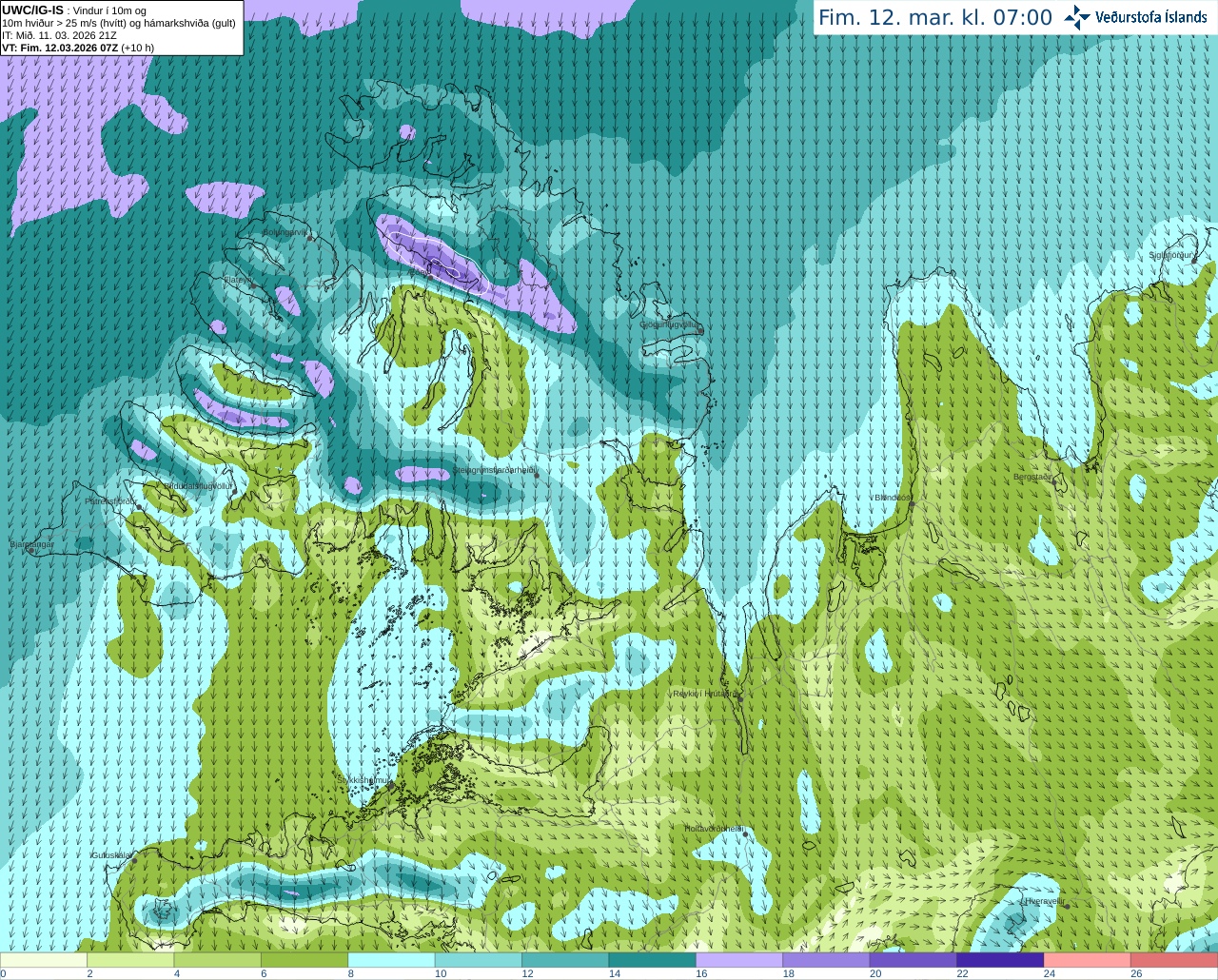The image size is (1218, 980).
Task: Select the 14–16 m/s dark teal legend swatch
Action: (x=653, y=961)
